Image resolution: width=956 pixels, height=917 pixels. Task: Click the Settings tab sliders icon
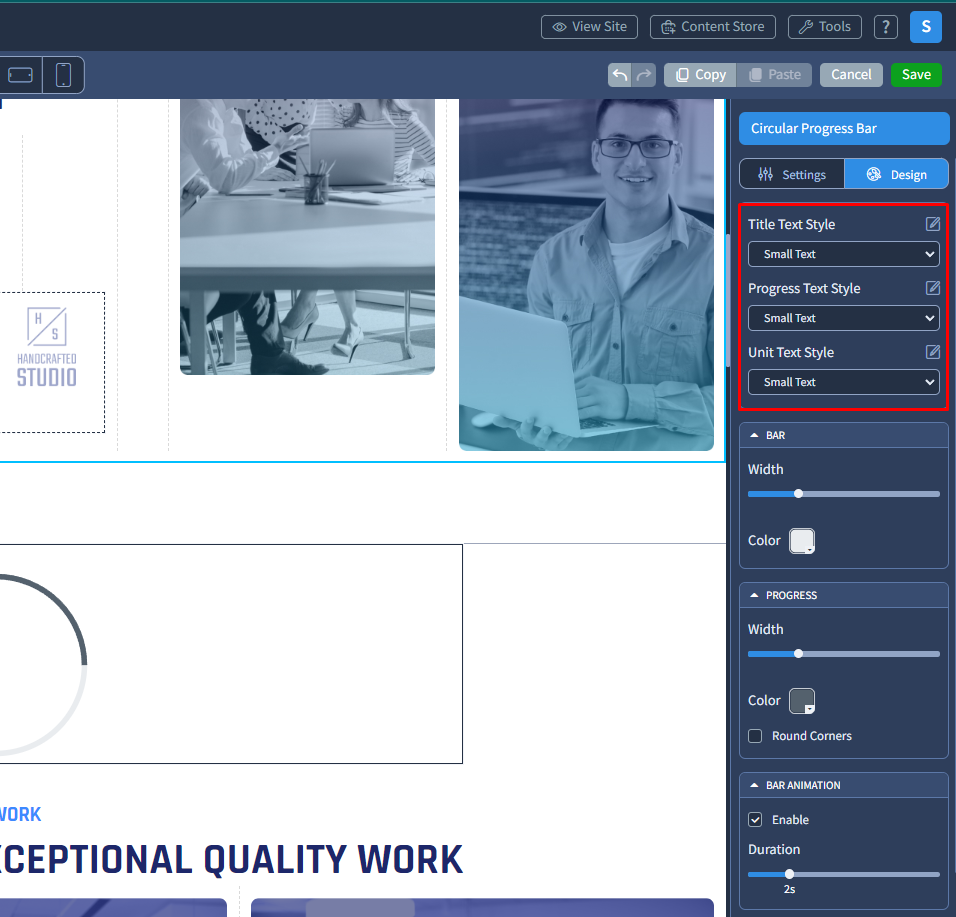[765, 174]
